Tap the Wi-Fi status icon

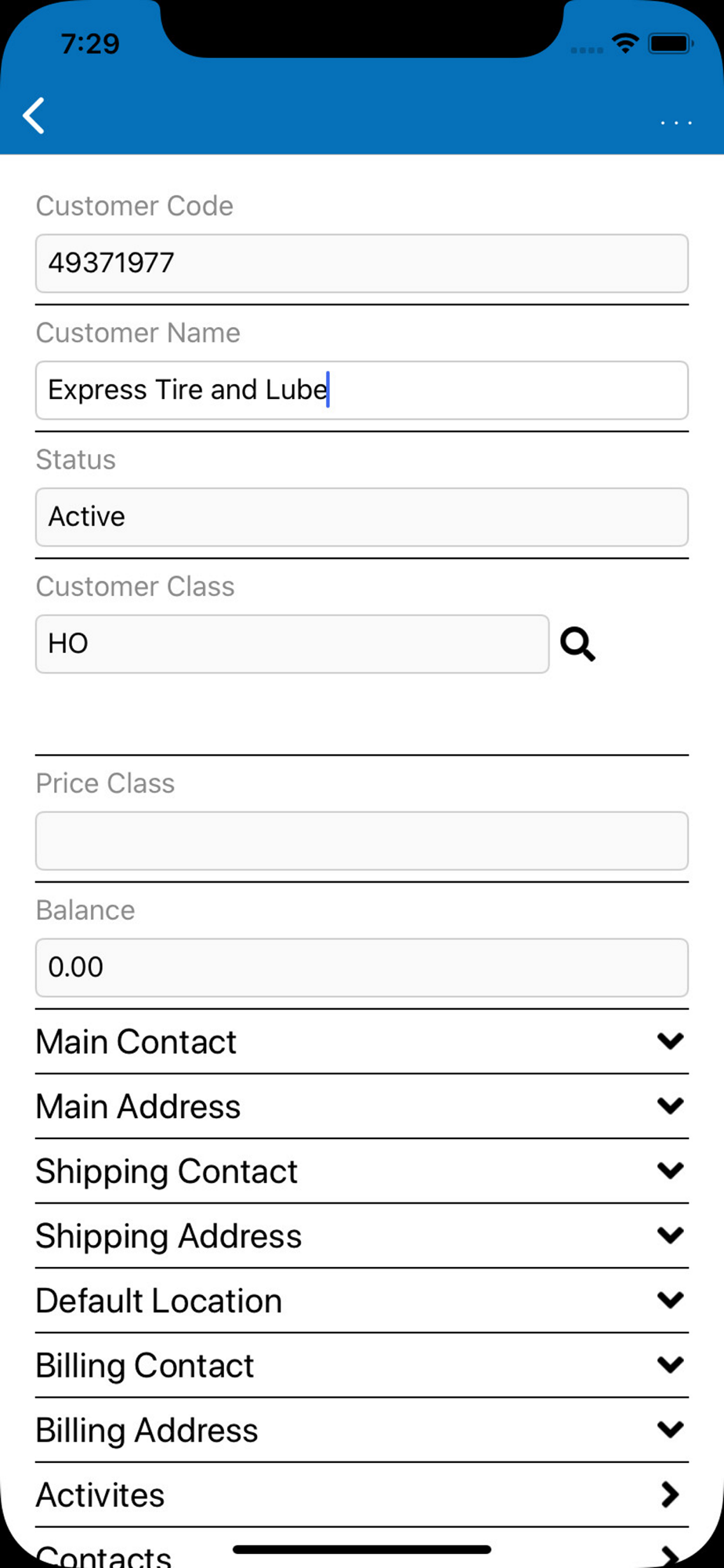[x=624, y=43]
